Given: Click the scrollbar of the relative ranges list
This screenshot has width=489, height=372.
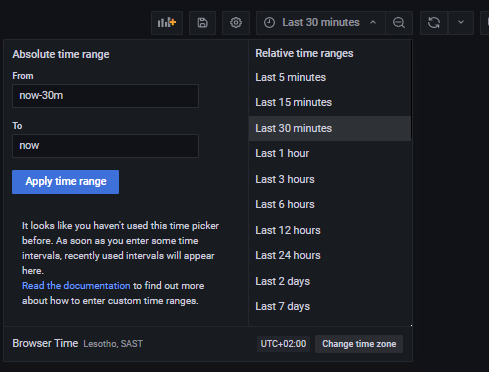Looking at the screenshot, I should (x=412, y=89).
